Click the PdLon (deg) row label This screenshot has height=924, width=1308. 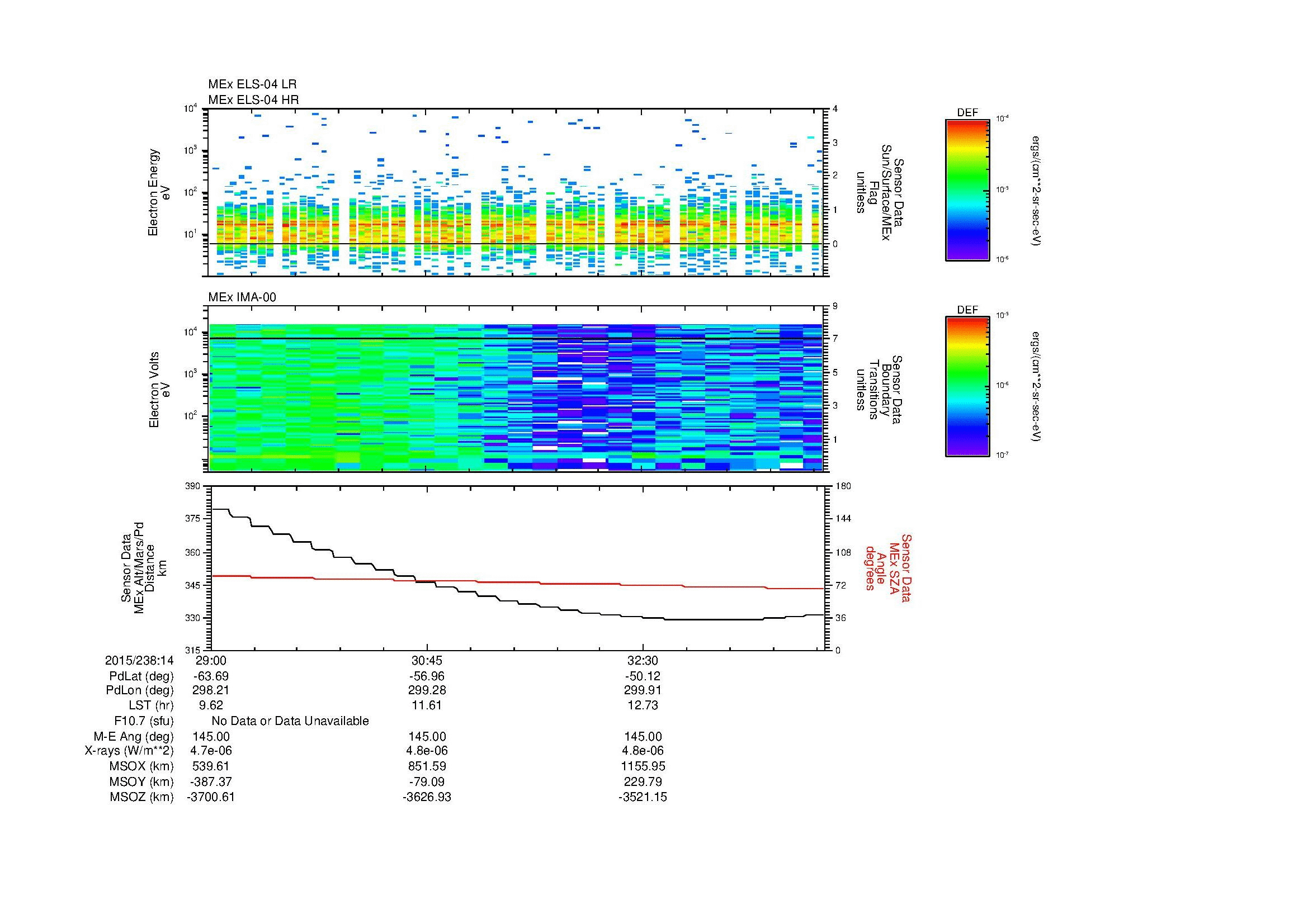[x=140, y=690]
